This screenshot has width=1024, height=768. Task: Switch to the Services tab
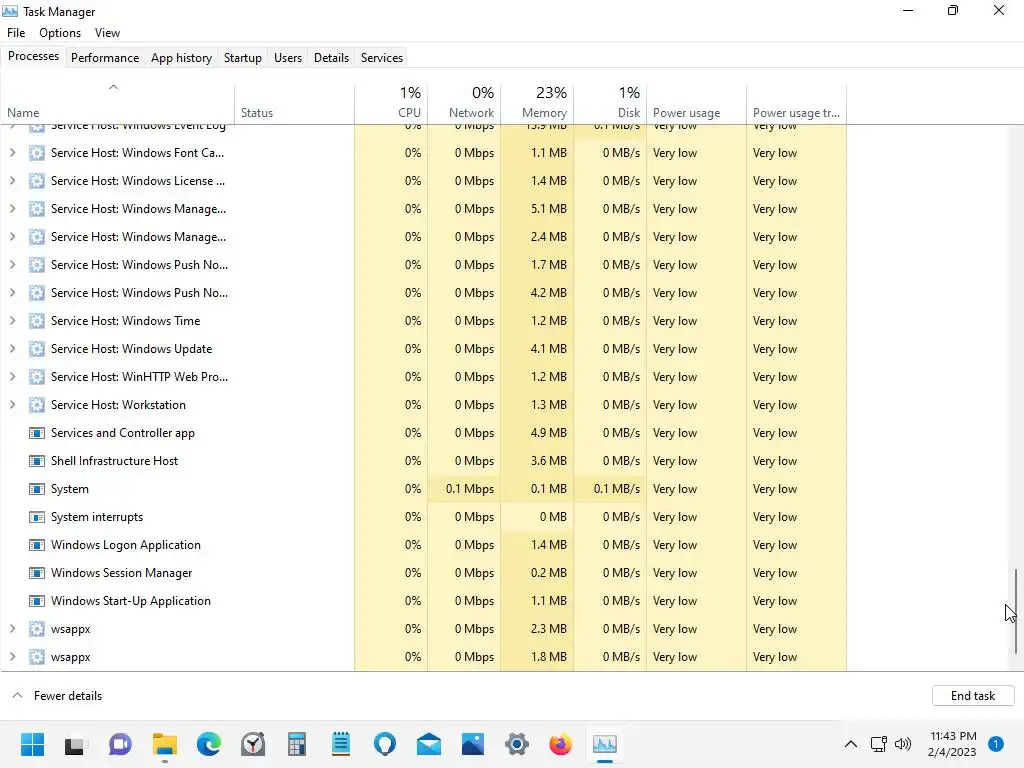coord(382,57)
